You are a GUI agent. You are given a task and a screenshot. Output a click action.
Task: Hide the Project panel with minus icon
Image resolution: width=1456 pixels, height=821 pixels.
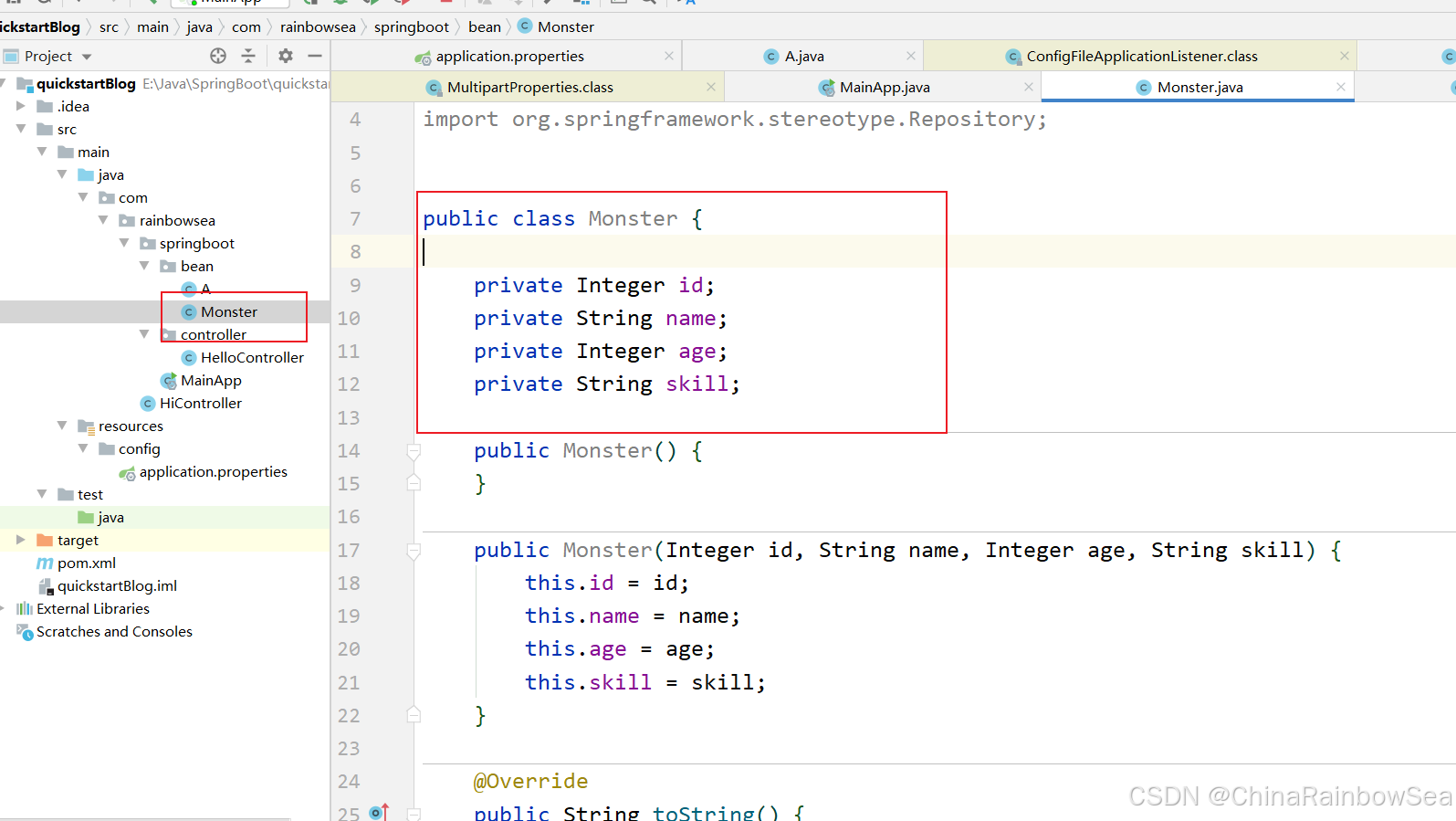[315, 56]
